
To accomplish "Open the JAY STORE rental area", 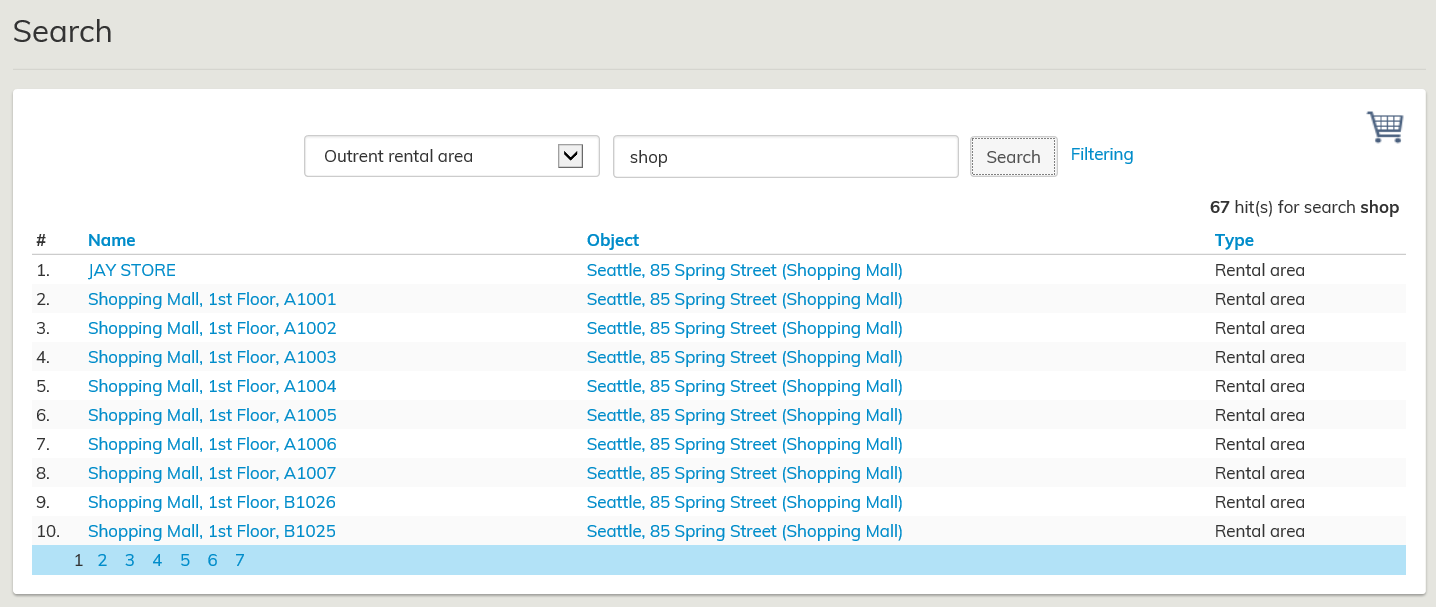I will (x=132, y=270).
